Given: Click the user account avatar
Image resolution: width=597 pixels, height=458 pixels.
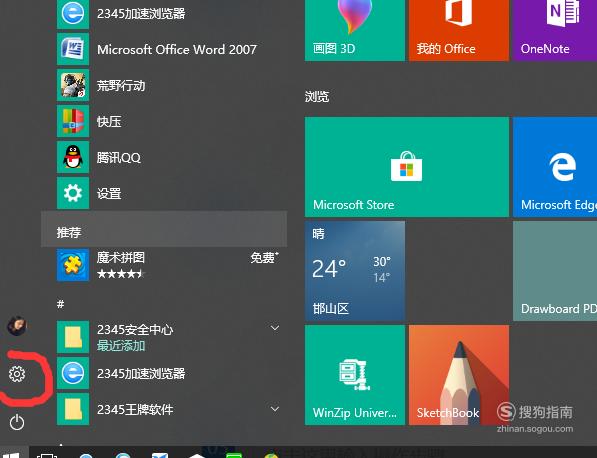Looking at the screenshot, I should tap(17, 326).
